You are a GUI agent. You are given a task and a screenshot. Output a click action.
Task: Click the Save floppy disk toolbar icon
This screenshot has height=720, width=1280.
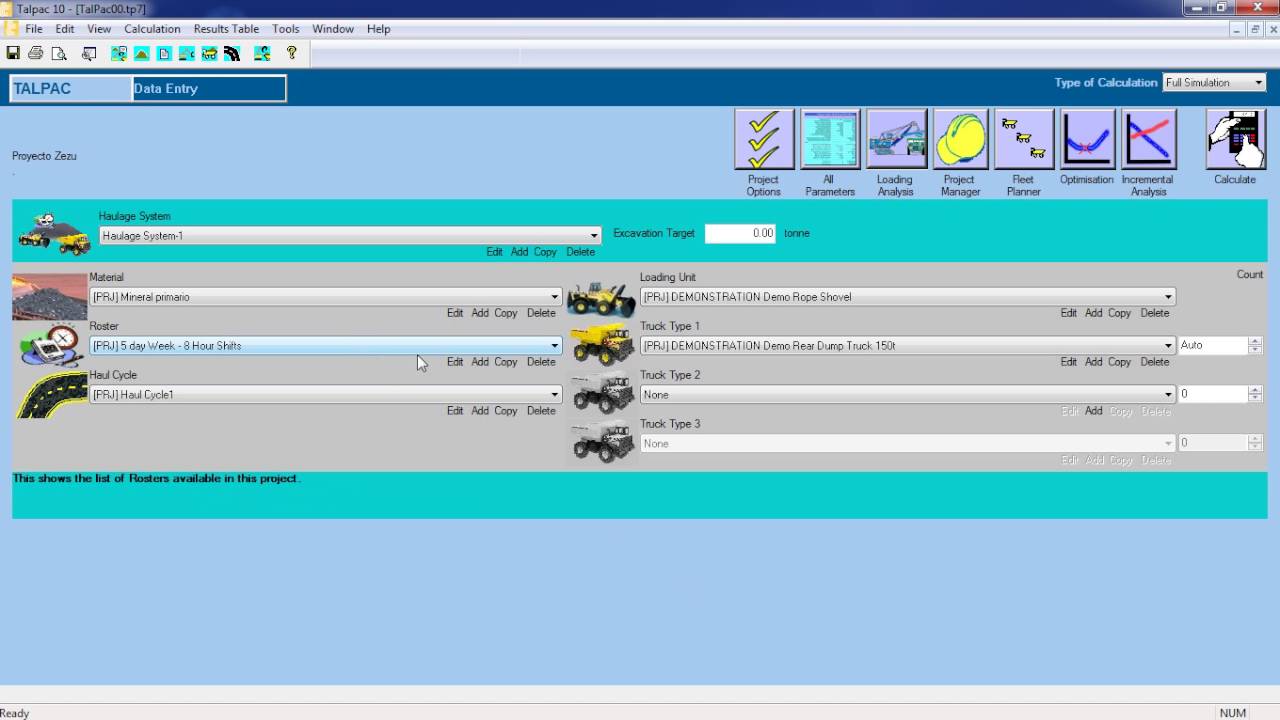(x=13, y=53)
